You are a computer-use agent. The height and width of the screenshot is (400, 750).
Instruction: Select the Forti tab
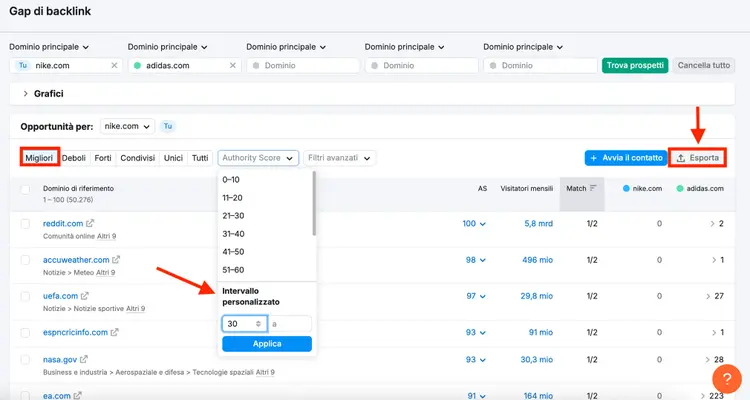pyautogui.click(x=103, y=158)
